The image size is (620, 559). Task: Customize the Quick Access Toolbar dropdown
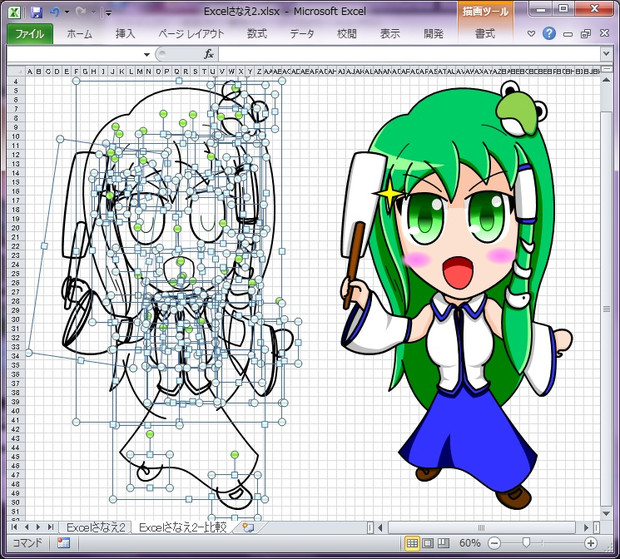[x=108, y=13]
